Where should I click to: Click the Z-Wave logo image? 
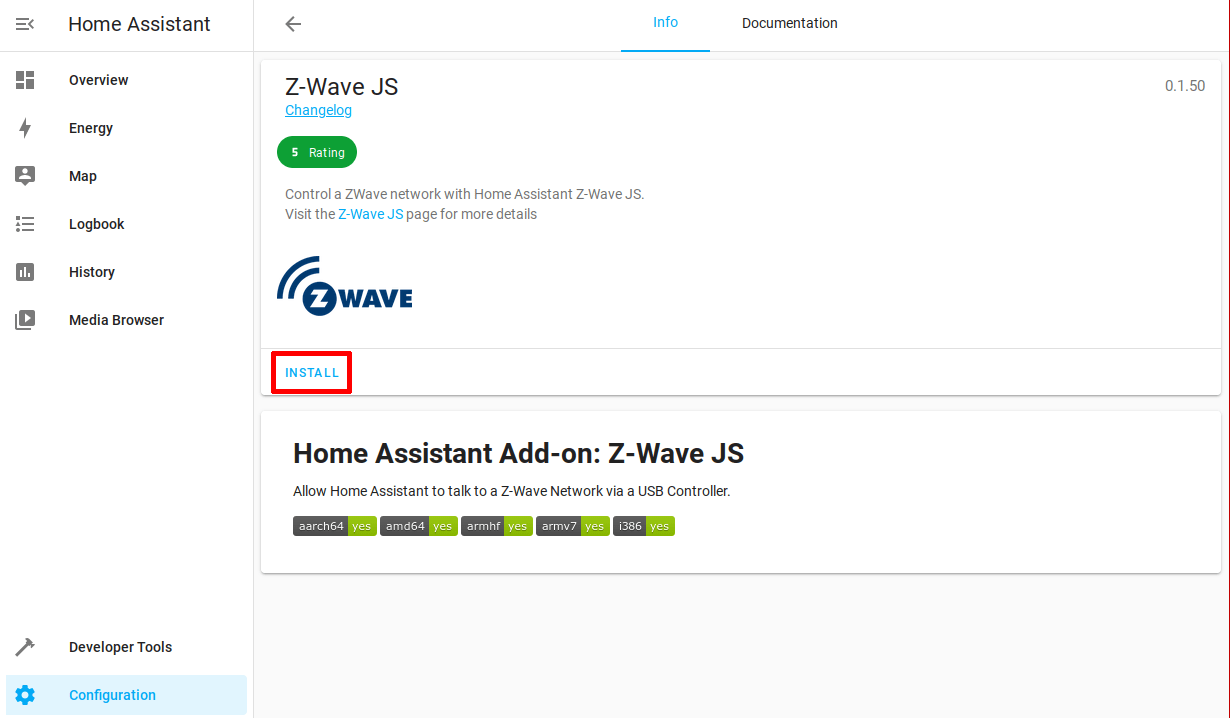click(x=344, y=286)
